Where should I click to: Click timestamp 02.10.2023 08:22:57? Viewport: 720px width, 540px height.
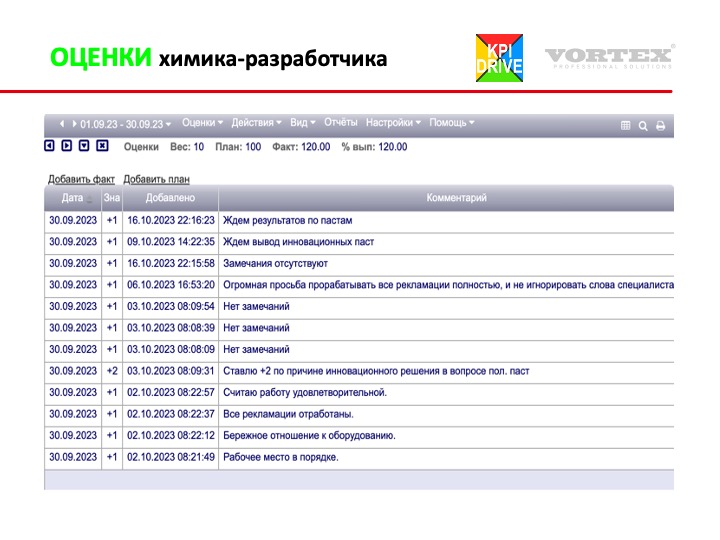(171, 393)
